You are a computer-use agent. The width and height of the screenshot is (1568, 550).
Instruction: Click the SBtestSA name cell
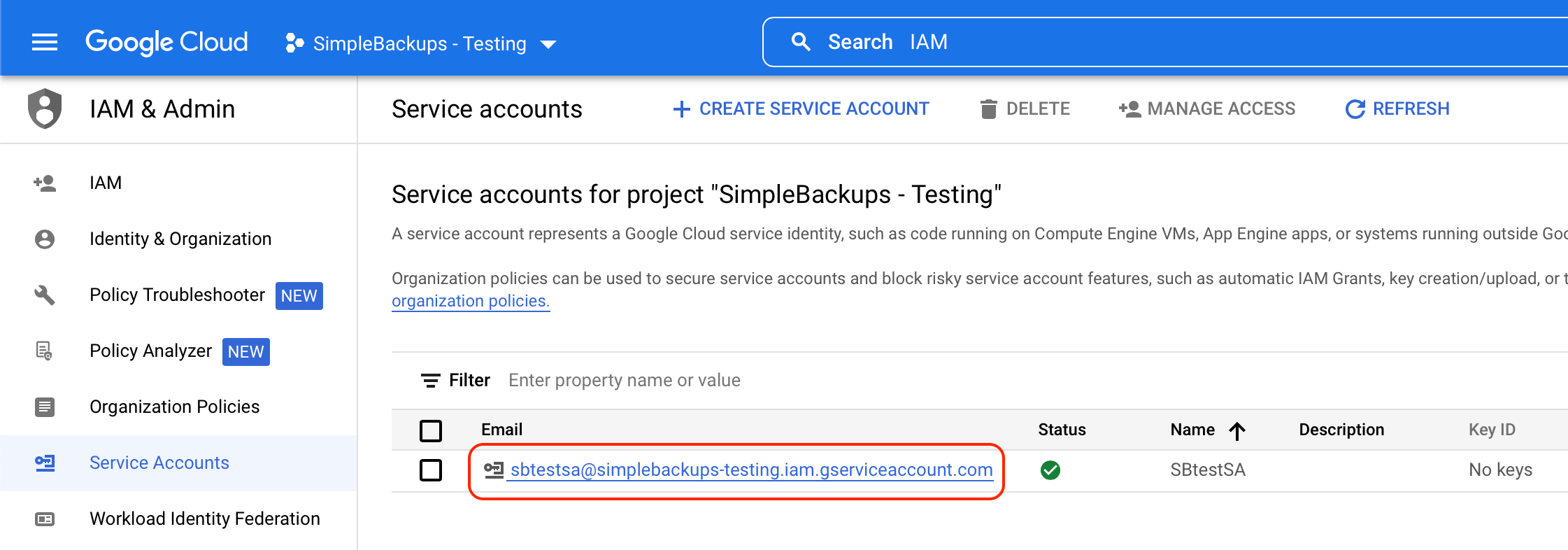click(x=1208, y=470)
